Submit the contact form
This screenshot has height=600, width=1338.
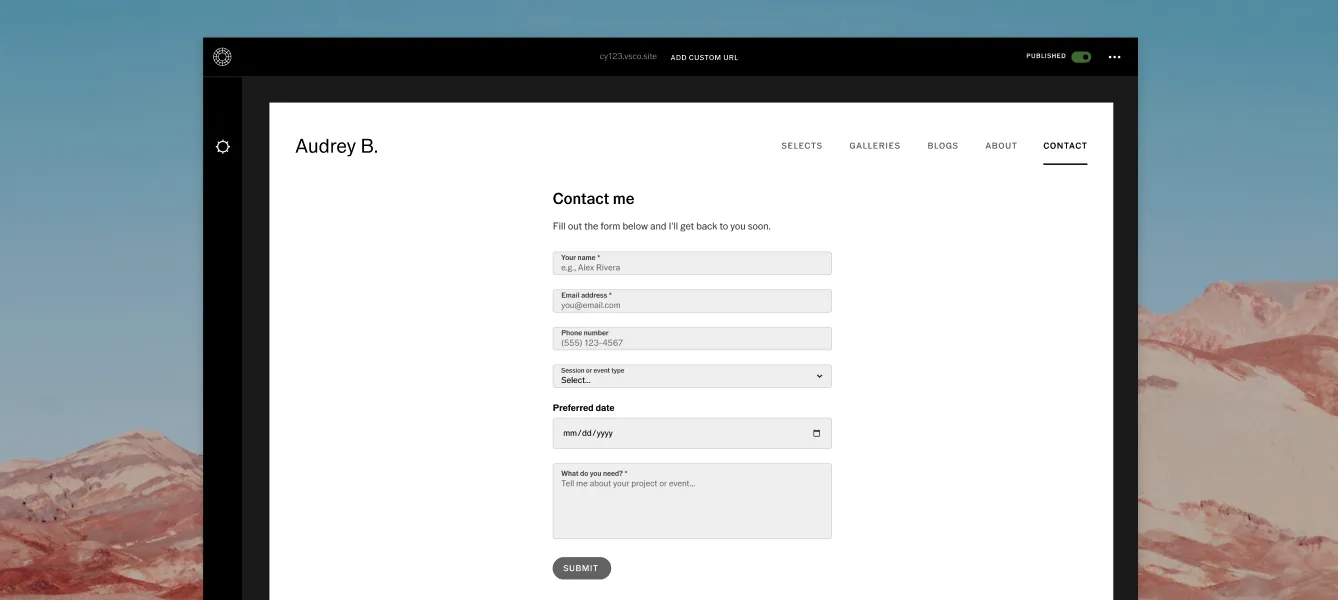(582, 568)
